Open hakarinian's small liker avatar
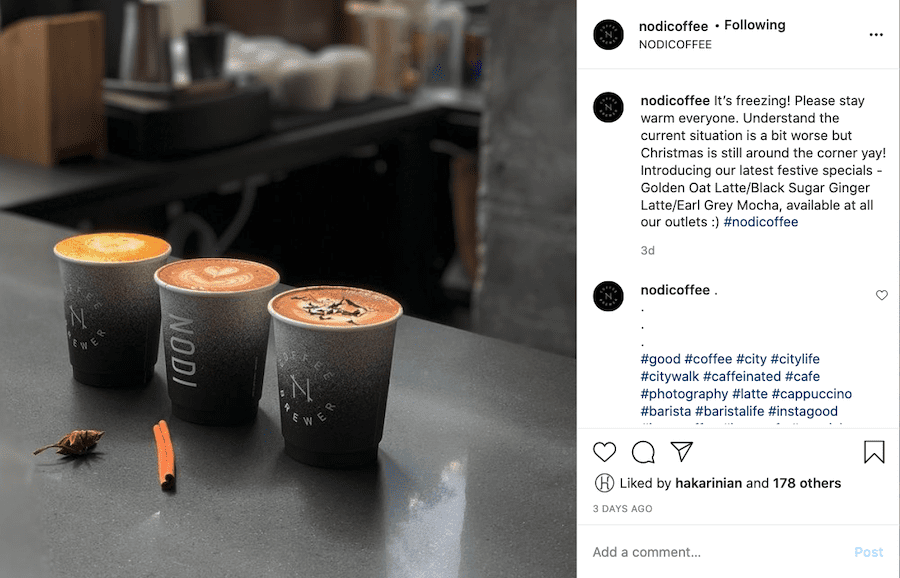Image resolution: width=900 pixels, height=578 pixels. [x=604, y=483]
